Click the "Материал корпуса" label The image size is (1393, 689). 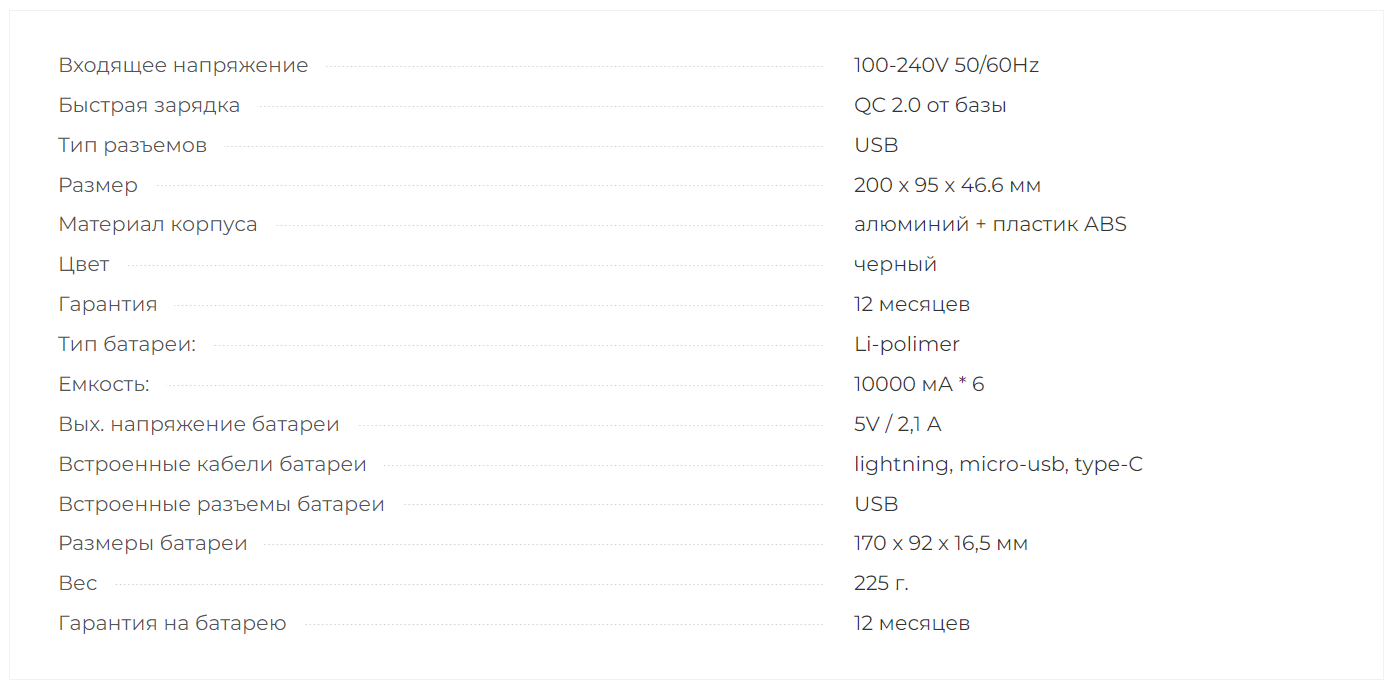click(158, 225)
